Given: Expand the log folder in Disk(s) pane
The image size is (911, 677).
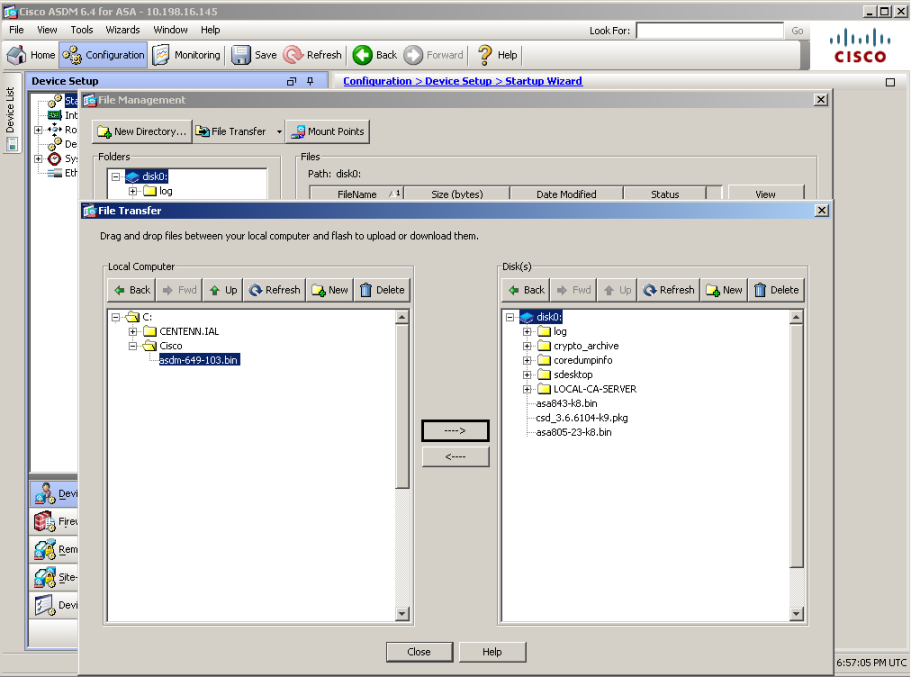Looking at the screenshot, I should pyautogui.click(x=527, y=332).
